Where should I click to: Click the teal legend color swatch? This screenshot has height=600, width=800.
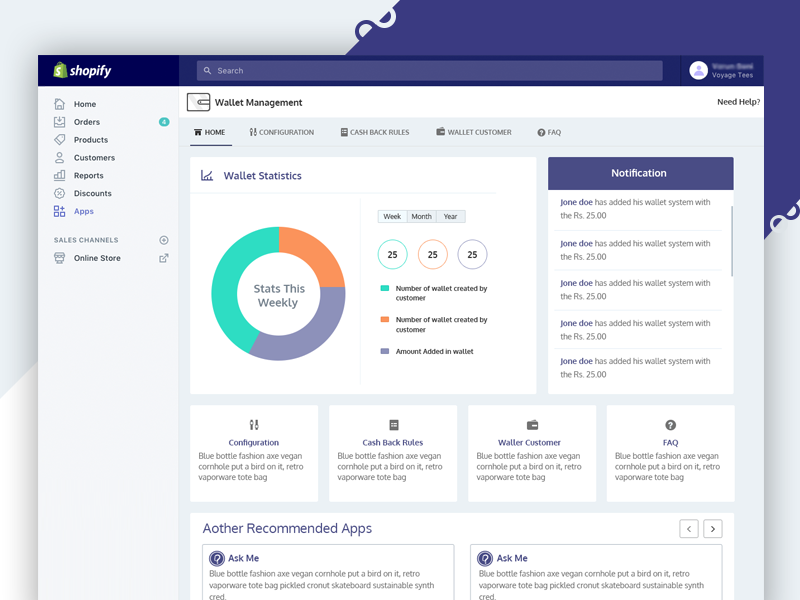tap(385, 288)
